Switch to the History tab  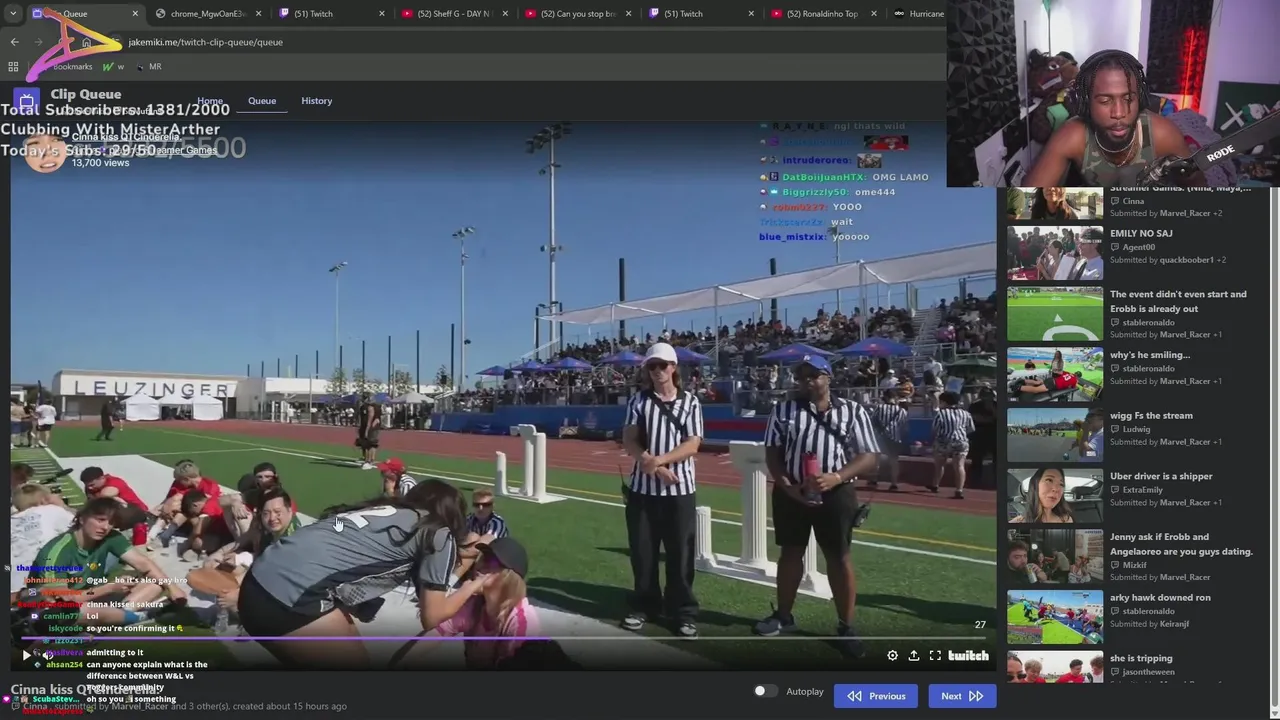tap(316, 101)
